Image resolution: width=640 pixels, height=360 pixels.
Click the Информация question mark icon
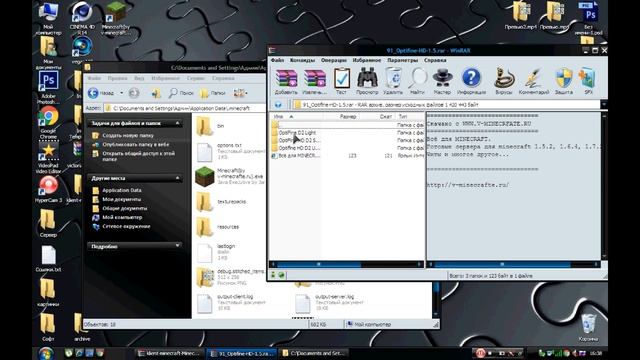point(471,78)
